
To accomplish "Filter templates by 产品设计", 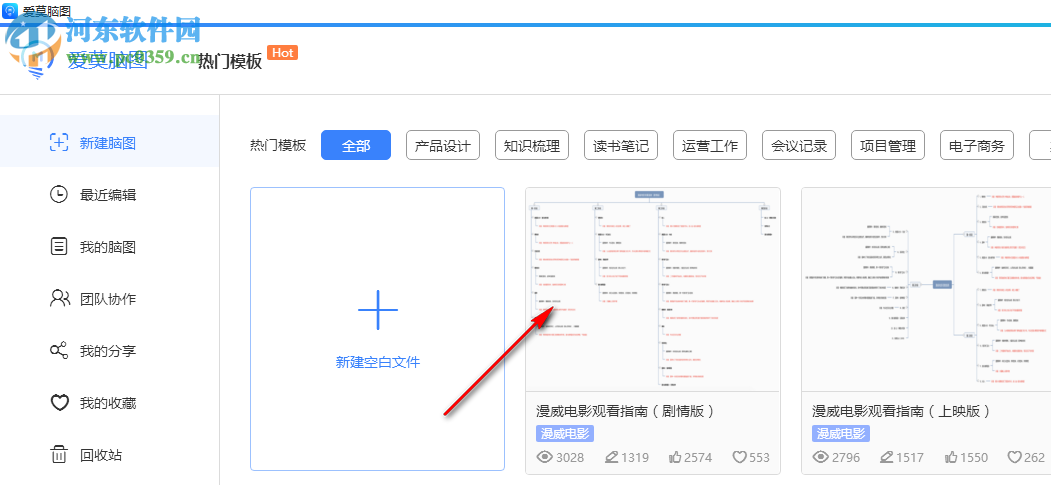I will pos(443,145).
